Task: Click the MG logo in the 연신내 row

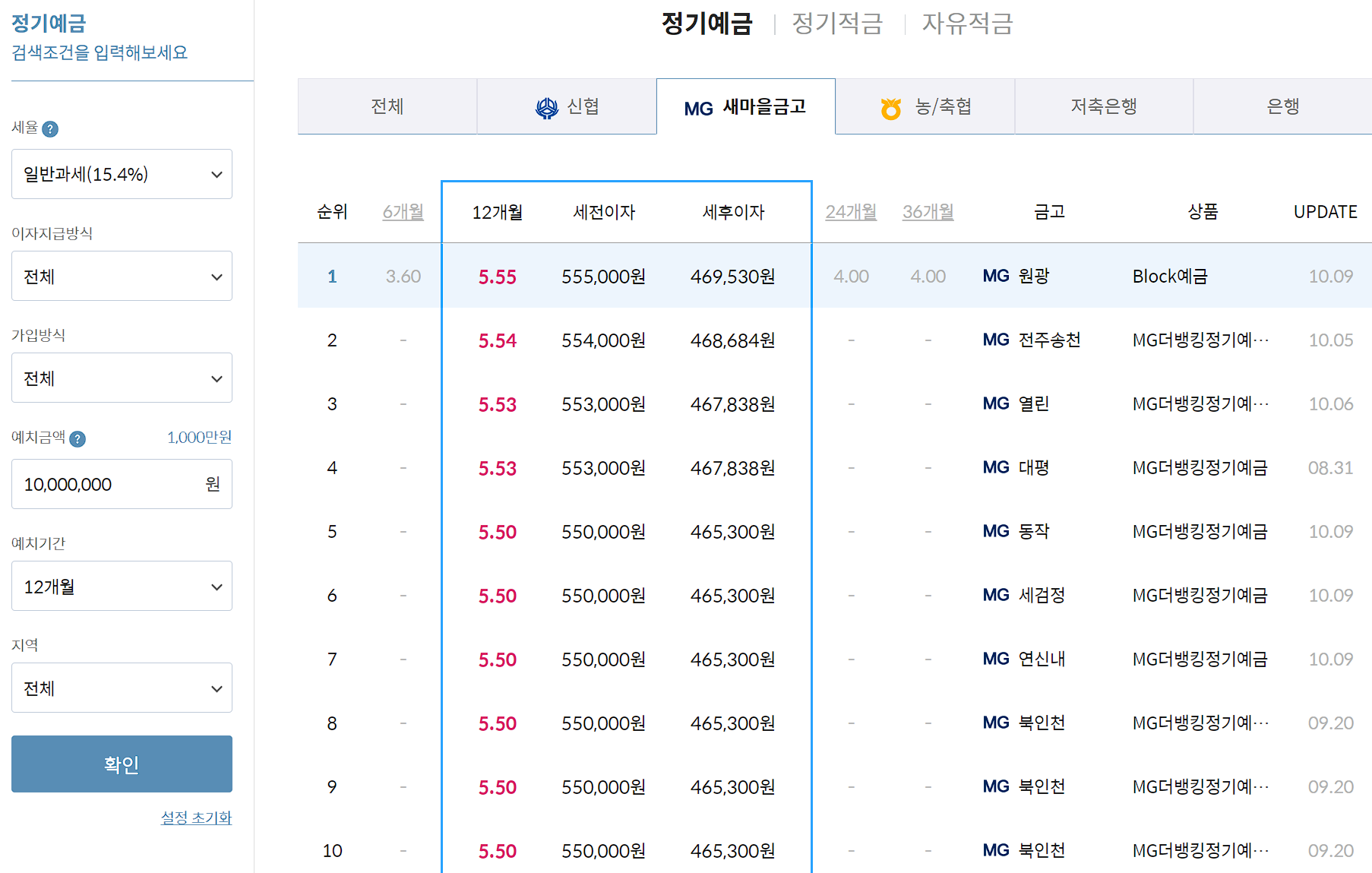Action: (996, 659)
